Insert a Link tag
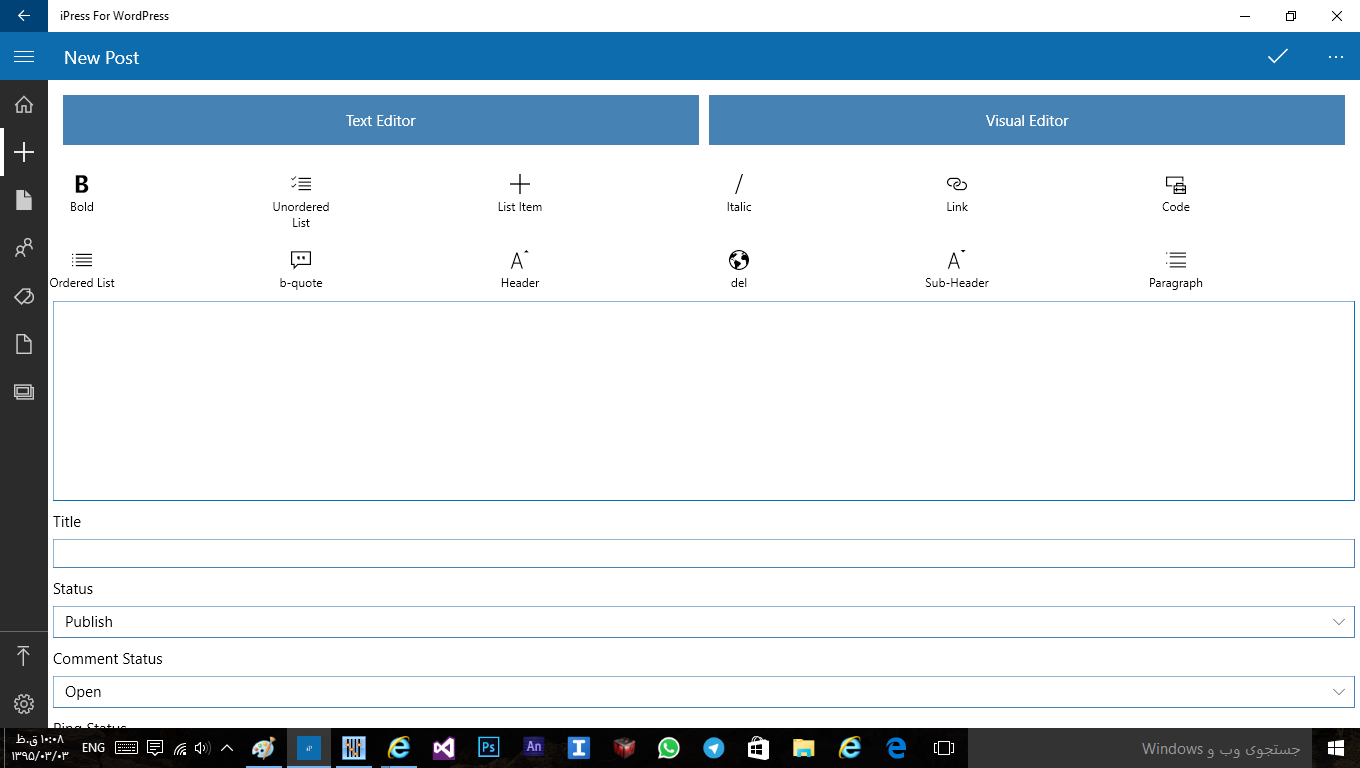This screenshot has width=1360, height=768. pyautogui.click(x=957, y=193)
